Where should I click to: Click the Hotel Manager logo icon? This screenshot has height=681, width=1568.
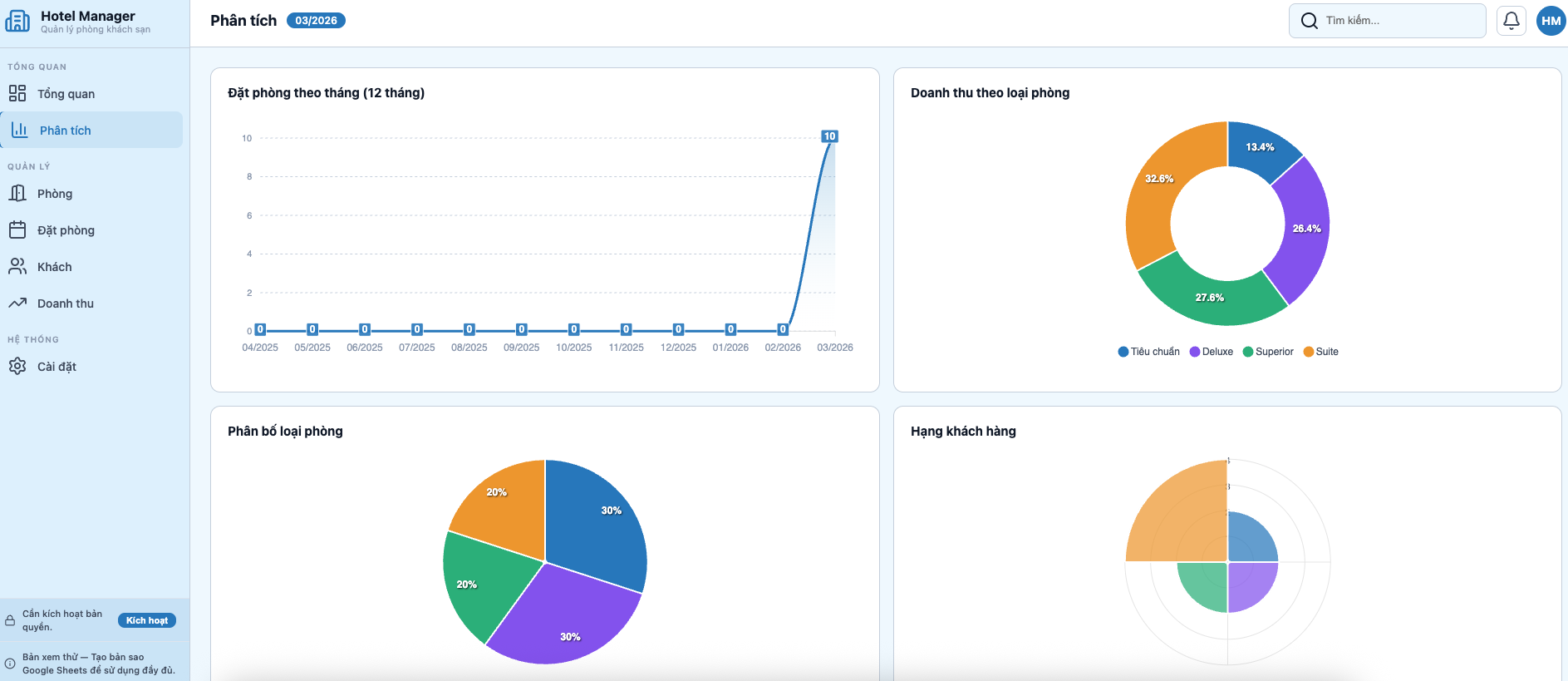(17, 21)
